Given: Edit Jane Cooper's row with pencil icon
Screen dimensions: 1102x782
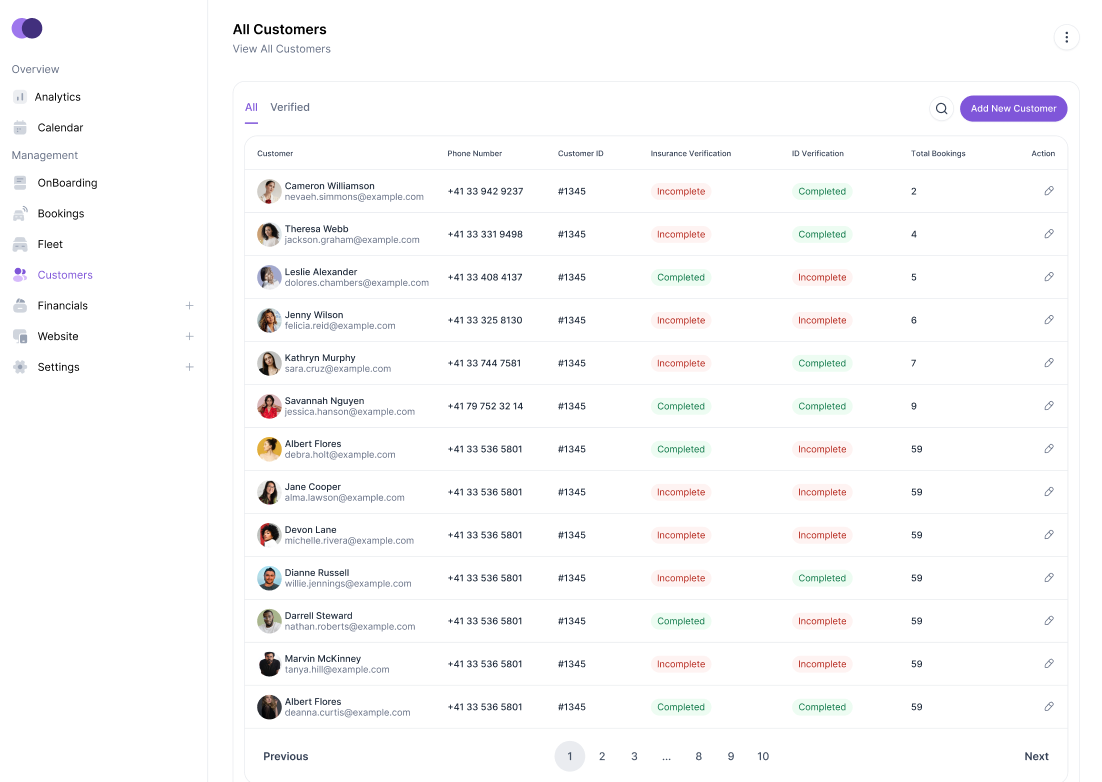Looking at the screenshot, I should (x=1049, y=492).
